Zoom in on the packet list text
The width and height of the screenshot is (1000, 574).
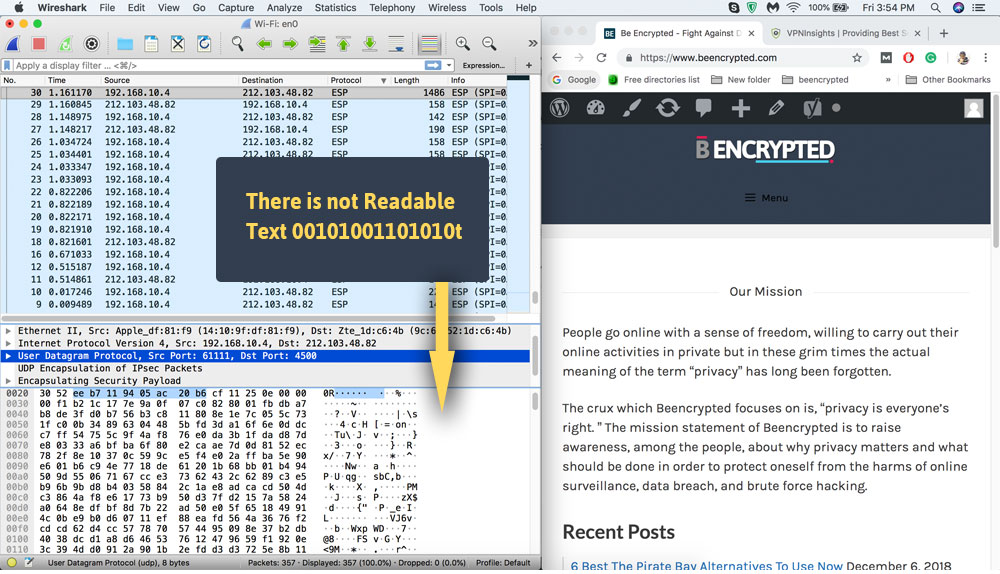[463, 44]
